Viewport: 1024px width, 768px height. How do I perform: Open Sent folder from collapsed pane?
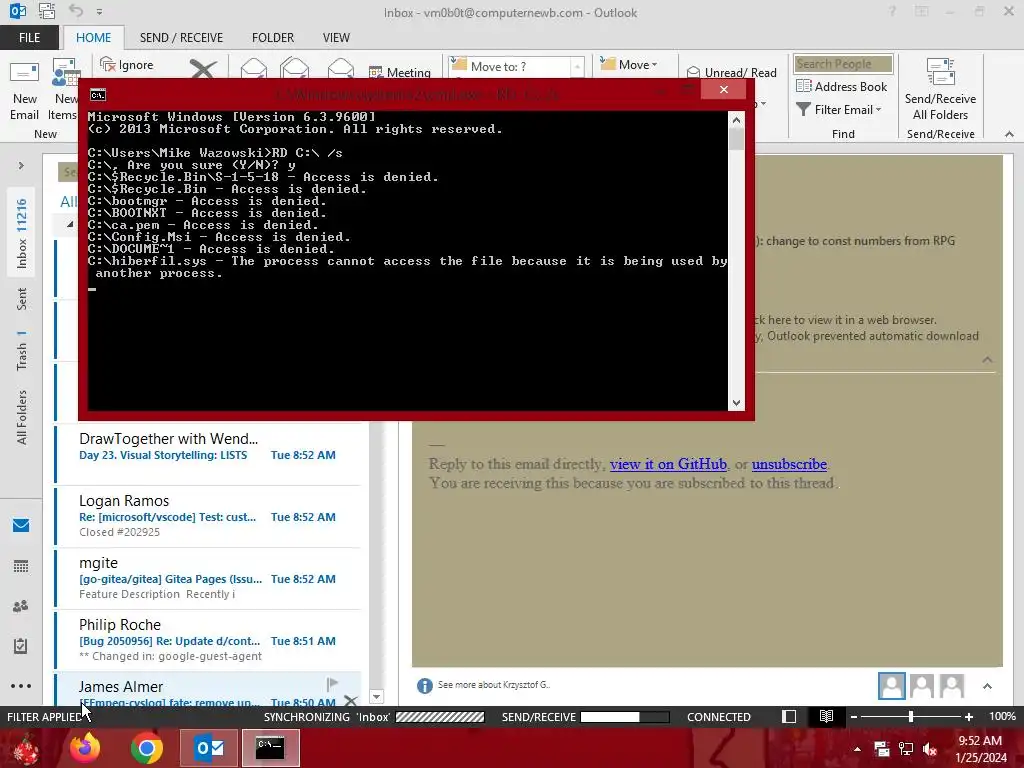point(22,298)
